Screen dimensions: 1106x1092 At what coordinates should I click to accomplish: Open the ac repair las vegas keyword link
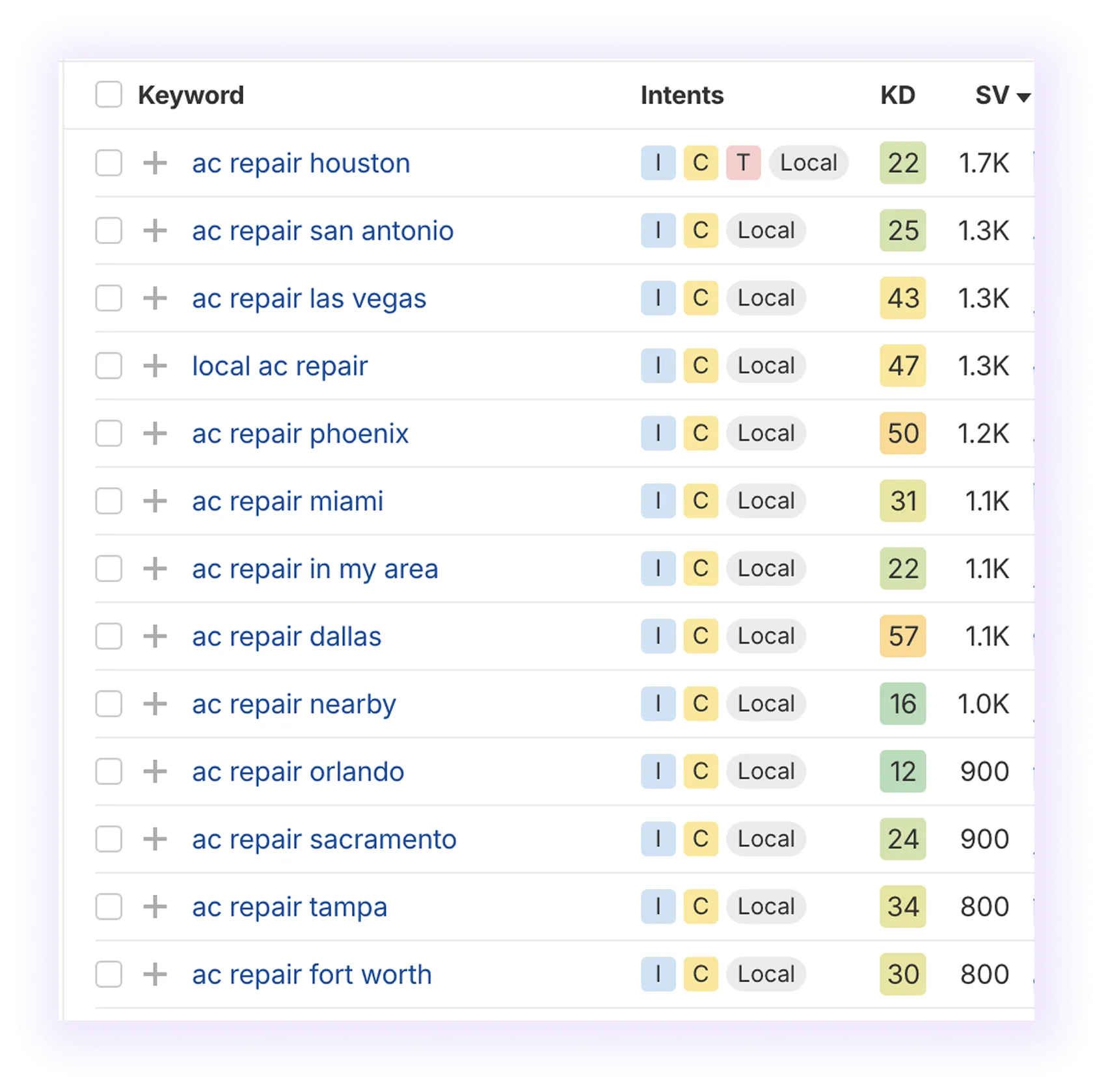tap(309, 298)
